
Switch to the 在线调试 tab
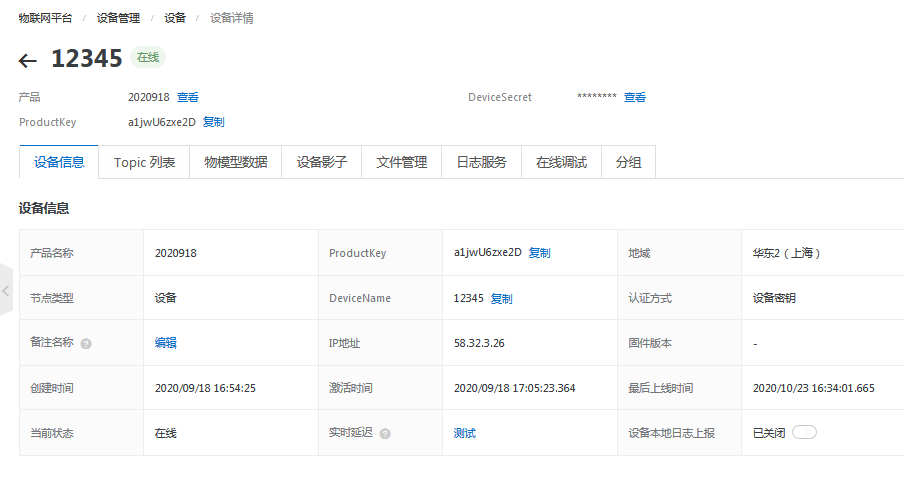point(561,162)
